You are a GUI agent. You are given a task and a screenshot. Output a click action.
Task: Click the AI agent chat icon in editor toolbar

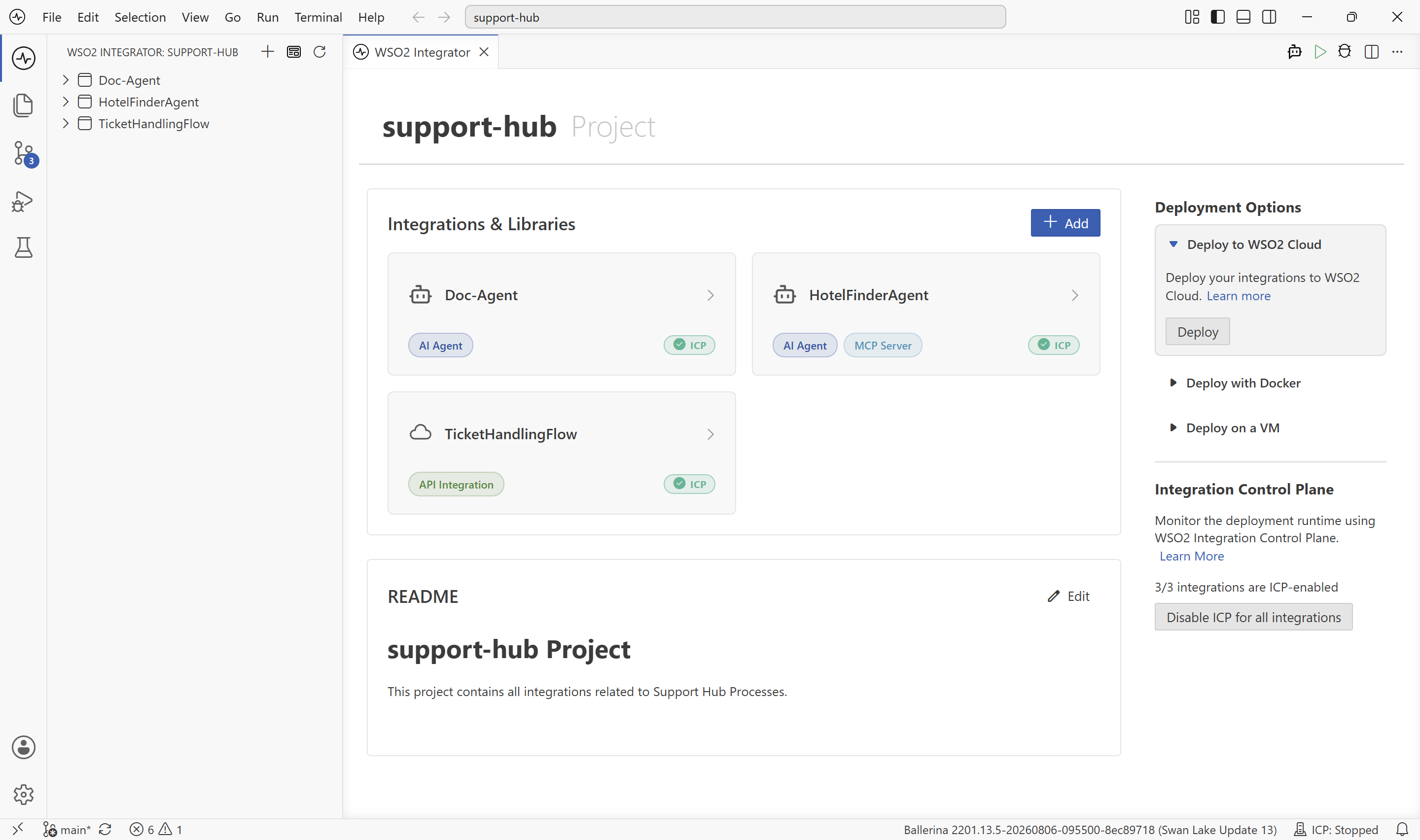pos(1294,52)
